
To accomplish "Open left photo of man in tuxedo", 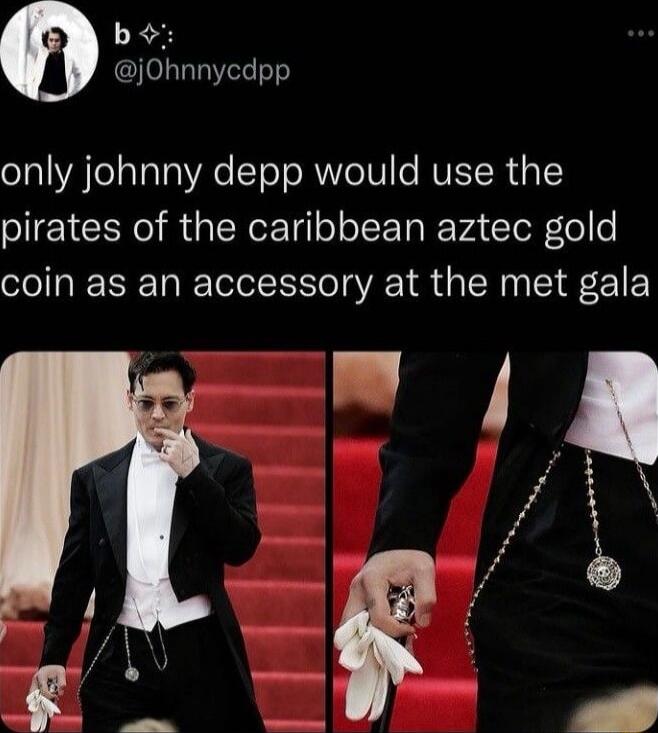I will click(x=163, y=542).
